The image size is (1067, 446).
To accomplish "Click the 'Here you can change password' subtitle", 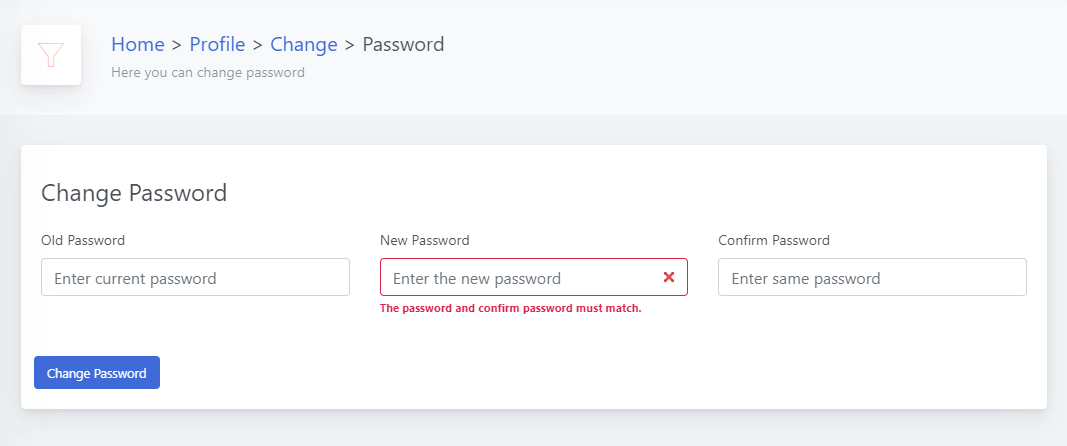I will [x=208, y=72].
